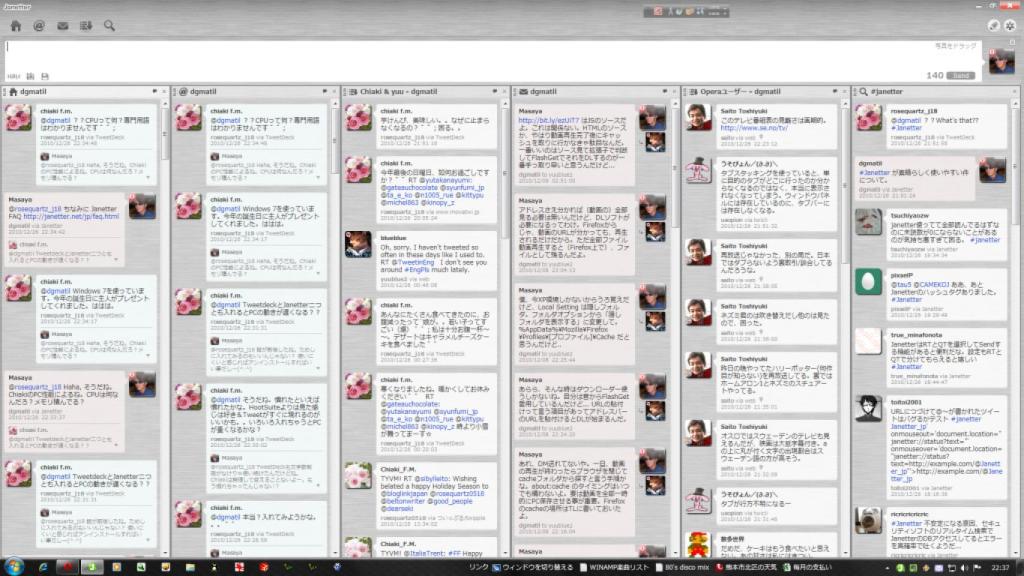Open Mentions with the @ toolbar icon

39,25
